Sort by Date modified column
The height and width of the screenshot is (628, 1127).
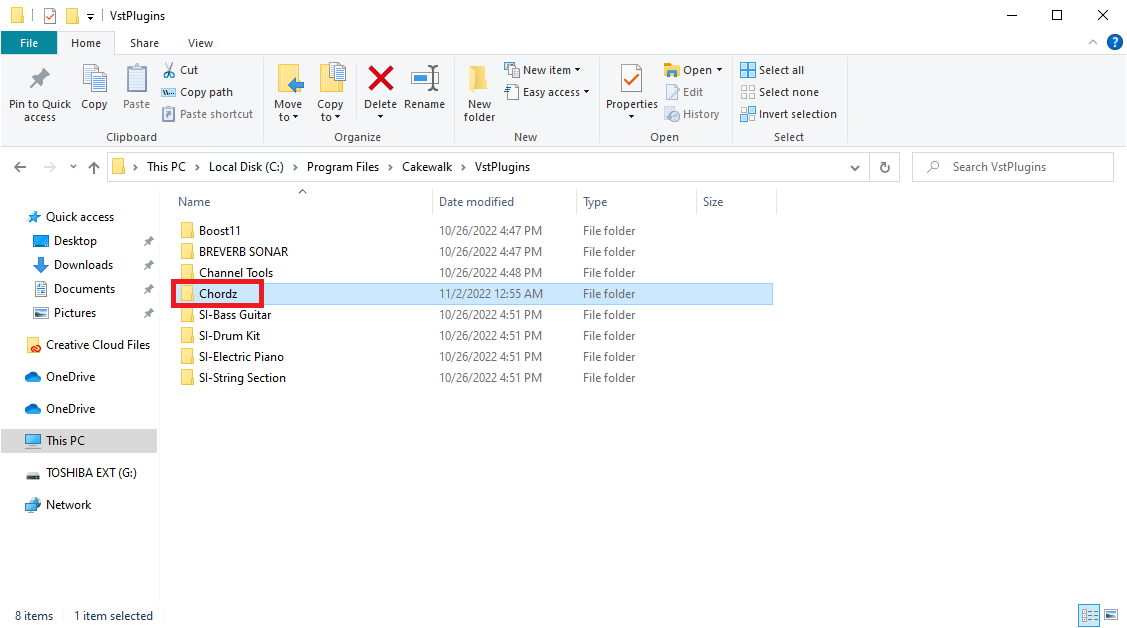coord(476,202)
